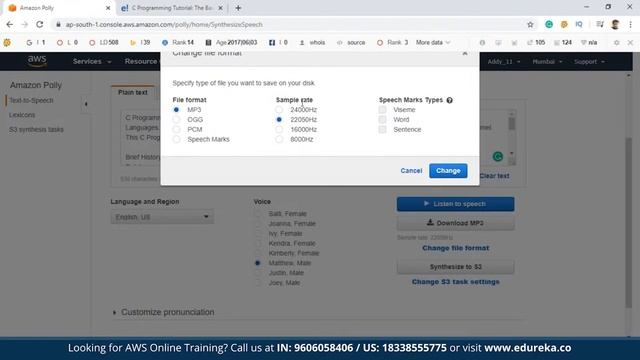The width and height of the screenshot is (640, 360).
Task: Click the AWS logo
Action: click(x=37, y=61)
